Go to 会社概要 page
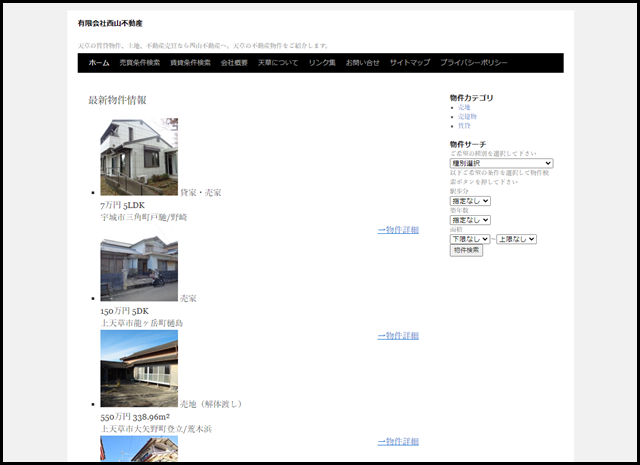The image size is (640, 465). point(234,63)
